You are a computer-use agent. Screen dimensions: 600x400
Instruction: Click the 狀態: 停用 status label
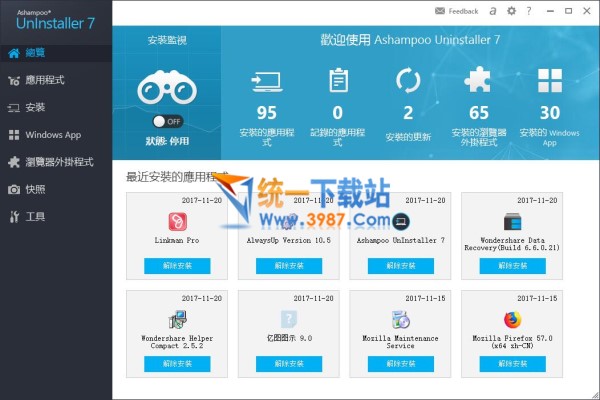[167, 141]
